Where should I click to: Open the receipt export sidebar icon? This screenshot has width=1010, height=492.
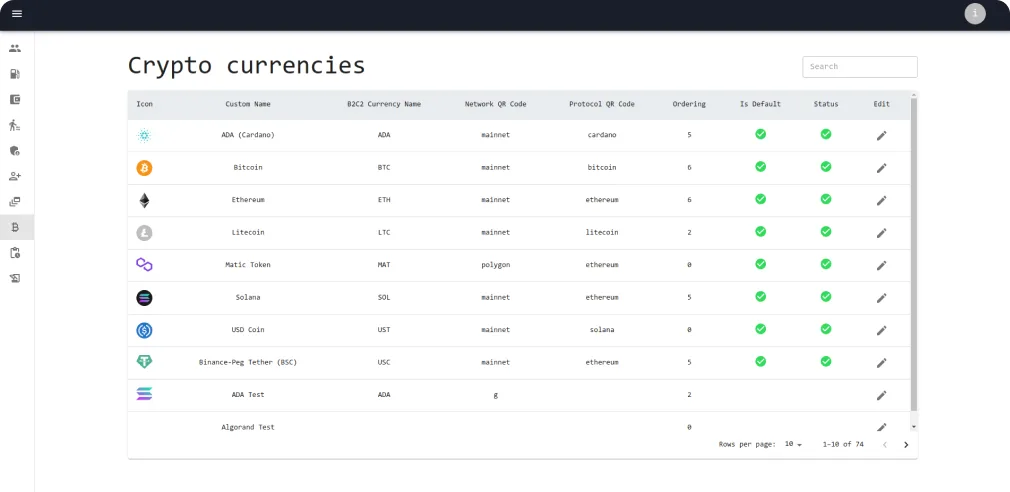click(15, 278)
